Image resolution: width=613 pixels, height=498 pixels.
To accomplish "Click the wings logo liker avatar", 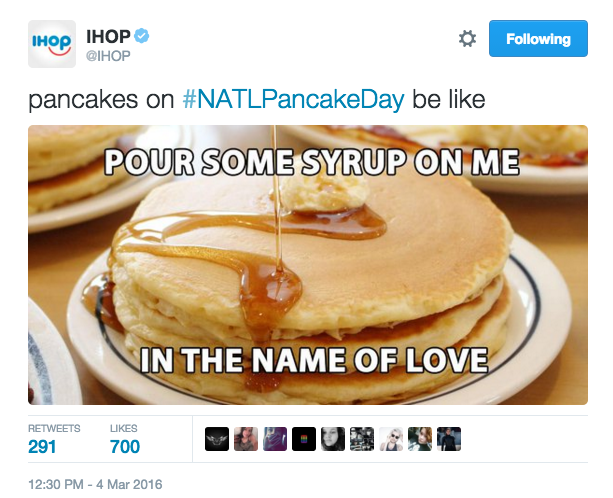I will click(x=216, y=439).
